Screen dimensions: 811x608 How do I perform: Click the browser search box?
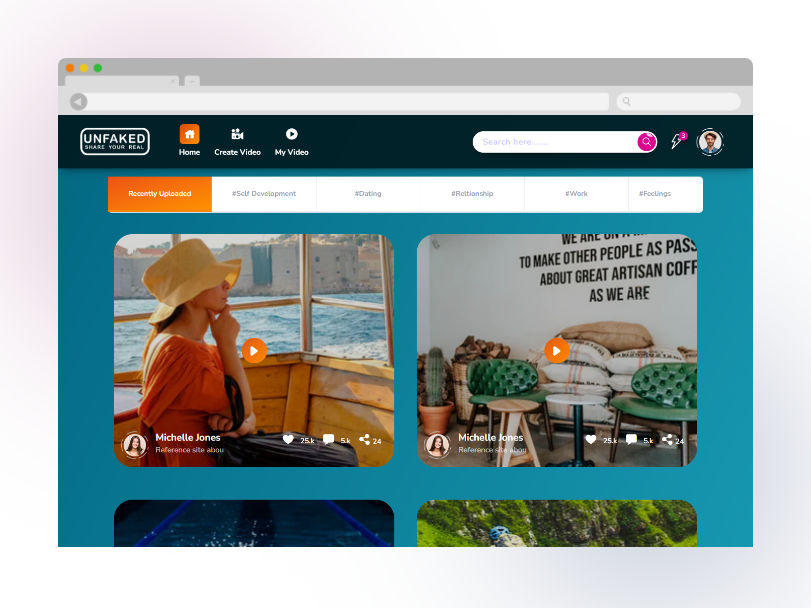679,102
